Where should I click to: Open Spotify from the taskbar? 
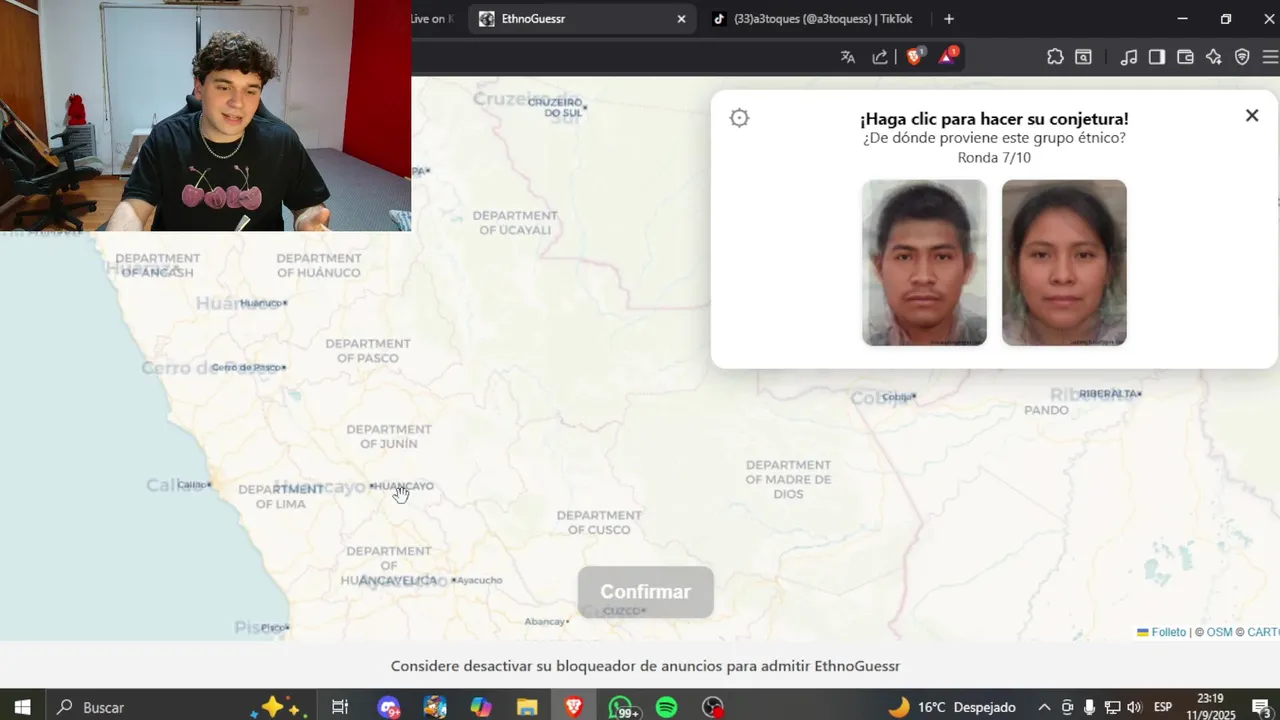coord(666,707)
